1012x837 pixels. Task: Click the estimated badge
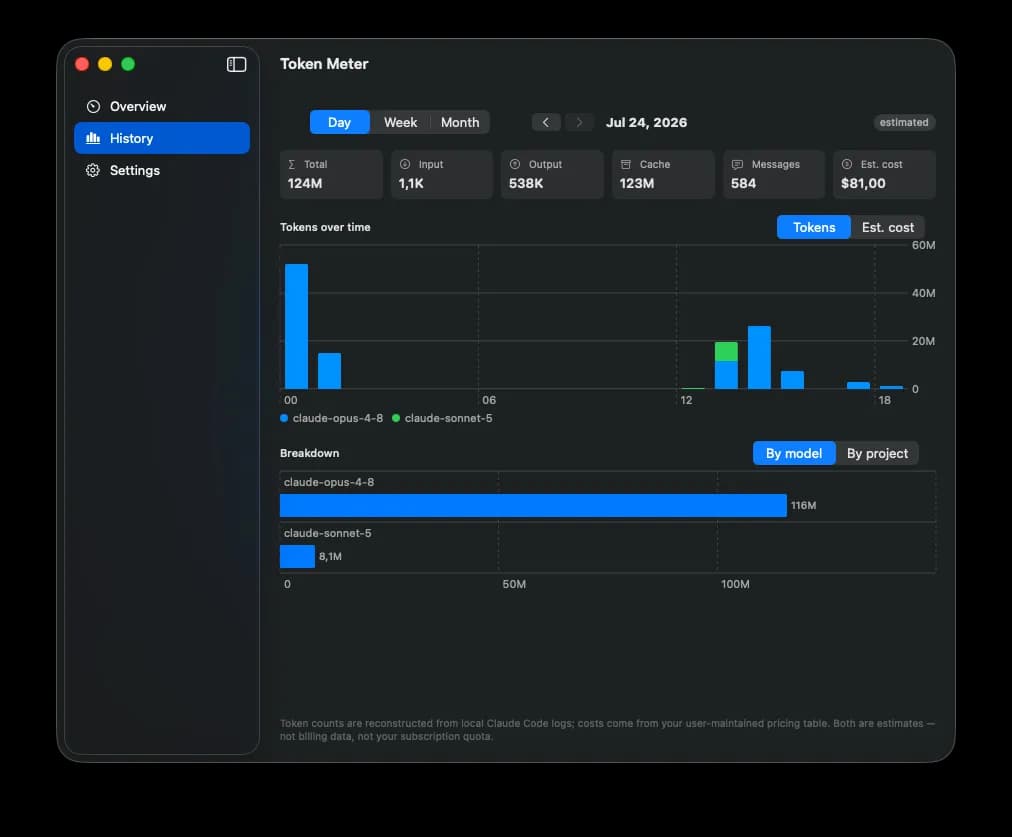pyautogui.click(x=904, y=123)
